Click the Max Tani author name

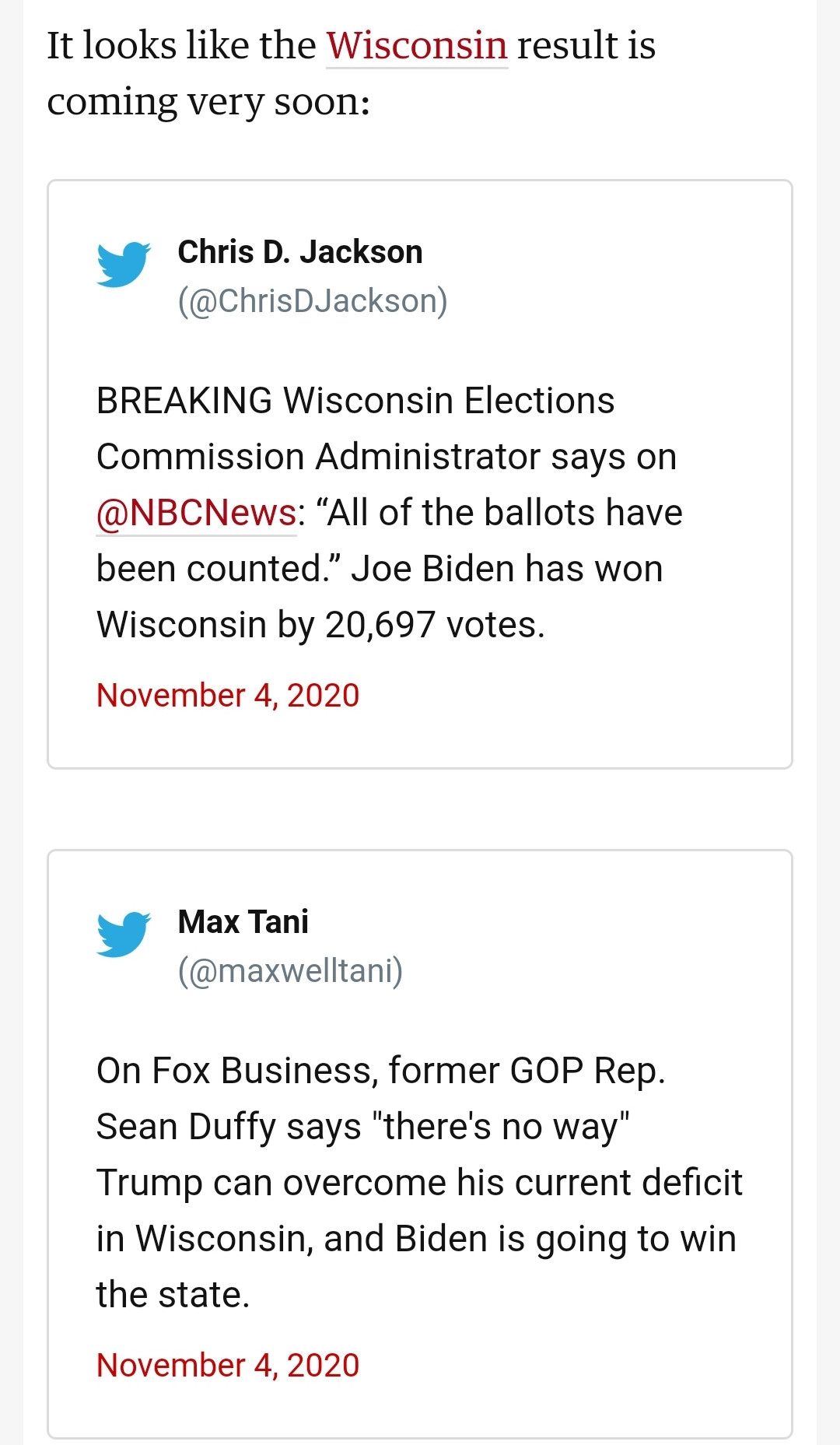click(243, 922)
